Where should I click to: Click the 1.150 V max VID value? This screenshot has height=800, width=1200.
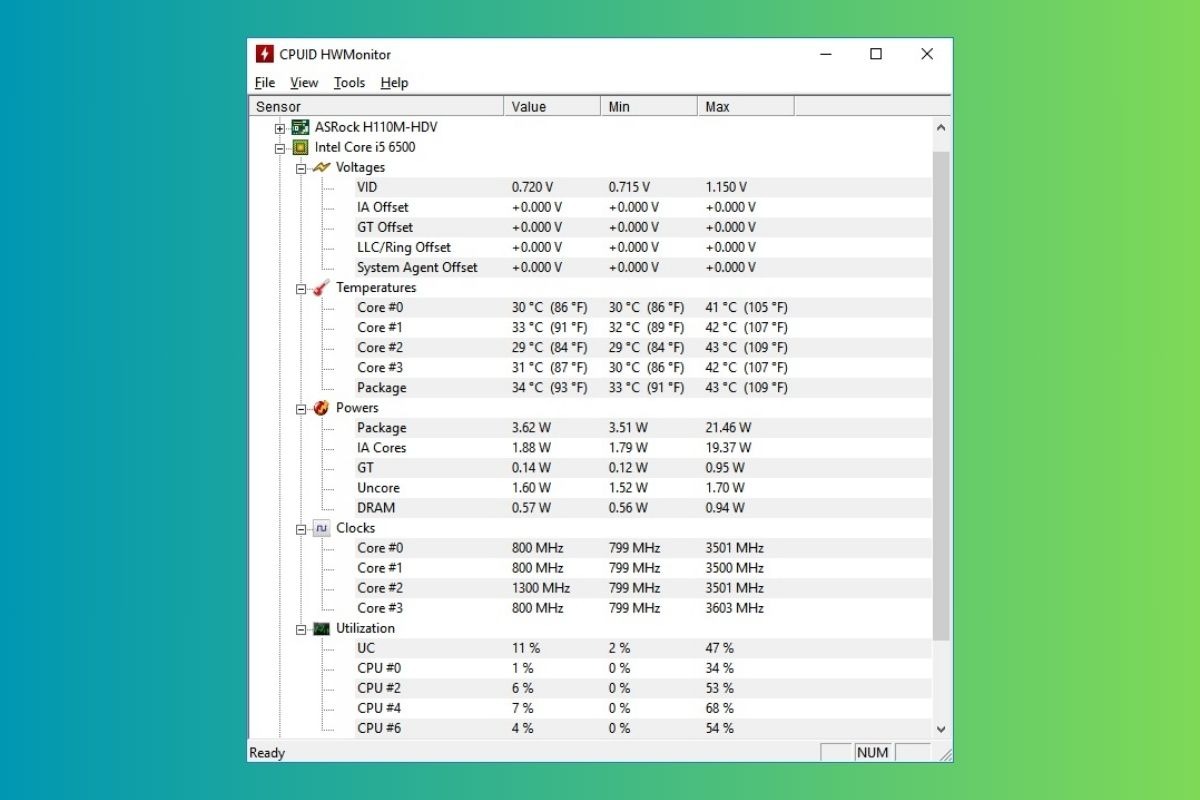[x=726, y=187]
